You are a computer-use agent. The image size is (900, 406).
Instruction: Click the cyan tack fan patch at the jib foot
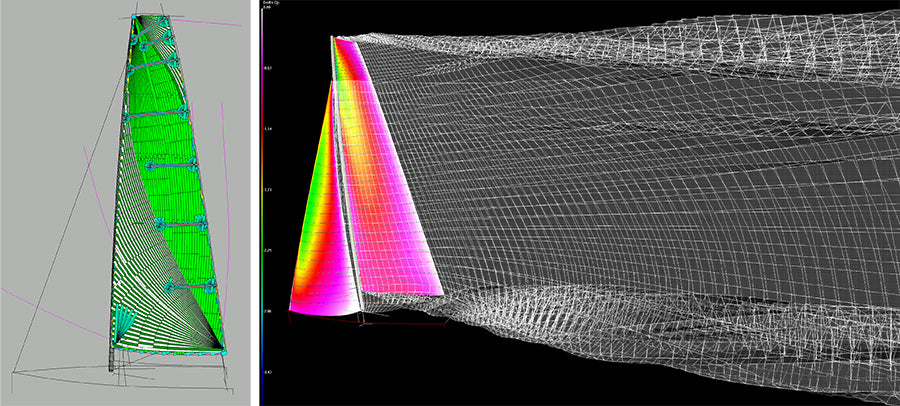pyautogui.click(x=122, y=322)
